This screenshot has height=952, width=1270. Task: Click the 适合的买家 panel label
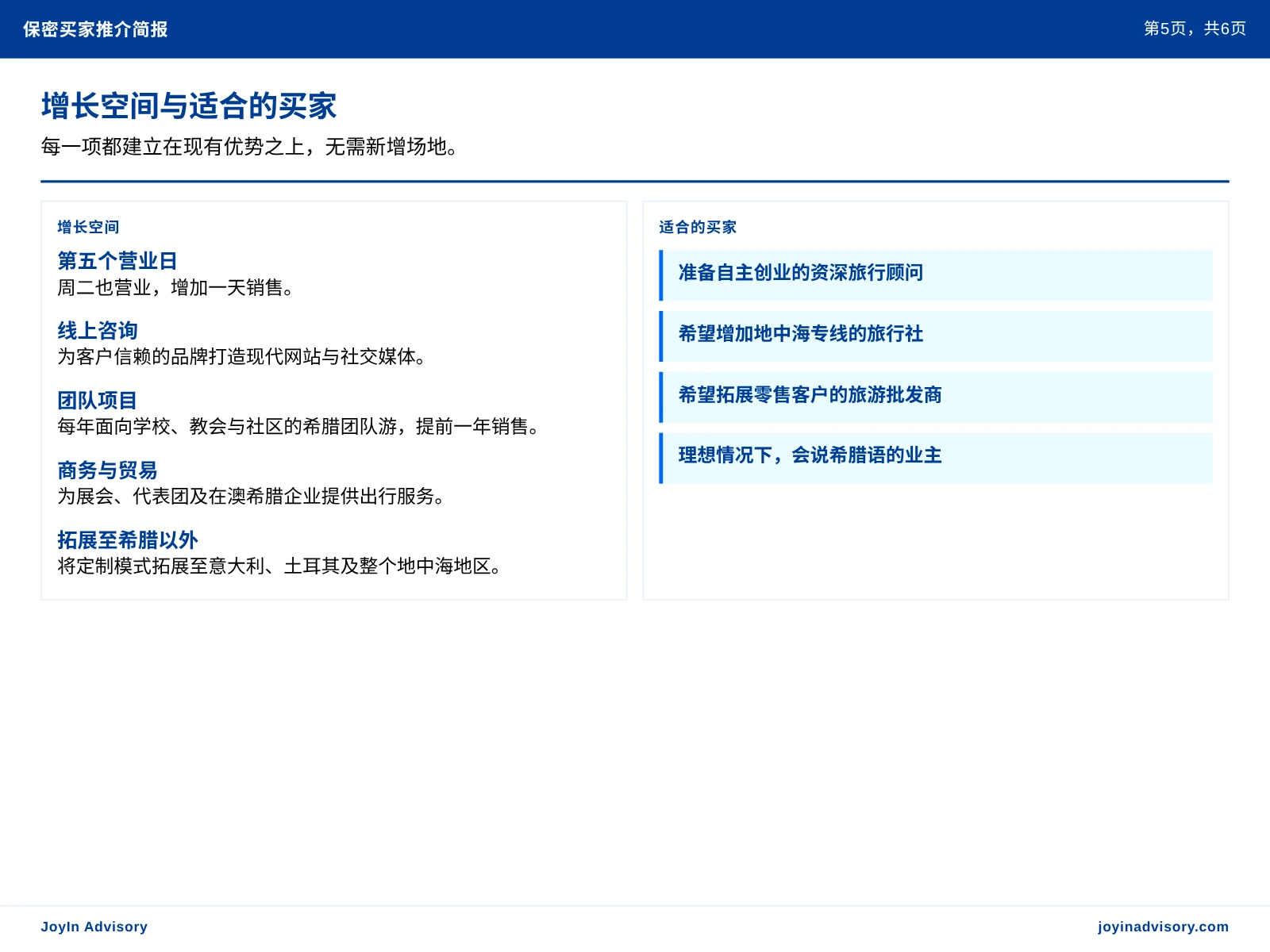[x=698, y=227]
